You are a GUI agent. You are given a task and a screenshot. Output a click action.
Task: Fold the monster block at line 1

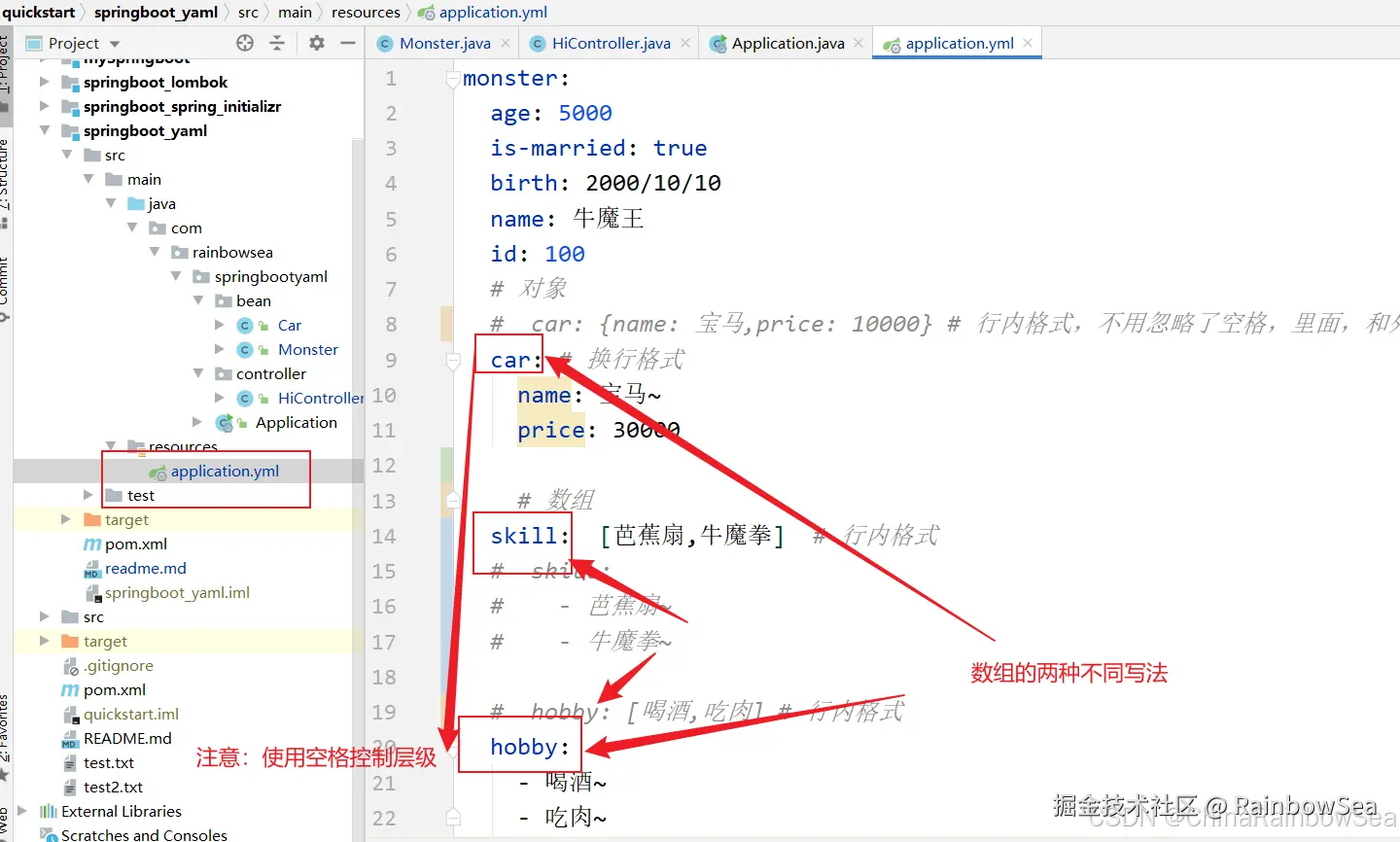(453, 79)
